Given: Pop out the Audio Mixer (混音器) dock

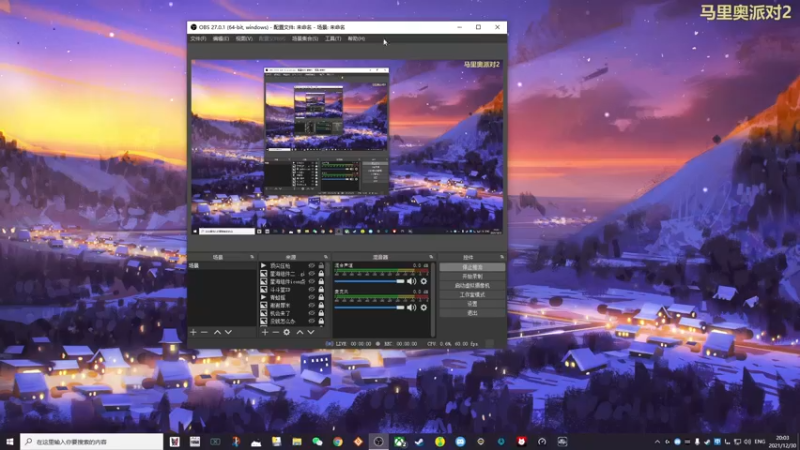Looking at the screenshot, I should (x=431, y=257).
